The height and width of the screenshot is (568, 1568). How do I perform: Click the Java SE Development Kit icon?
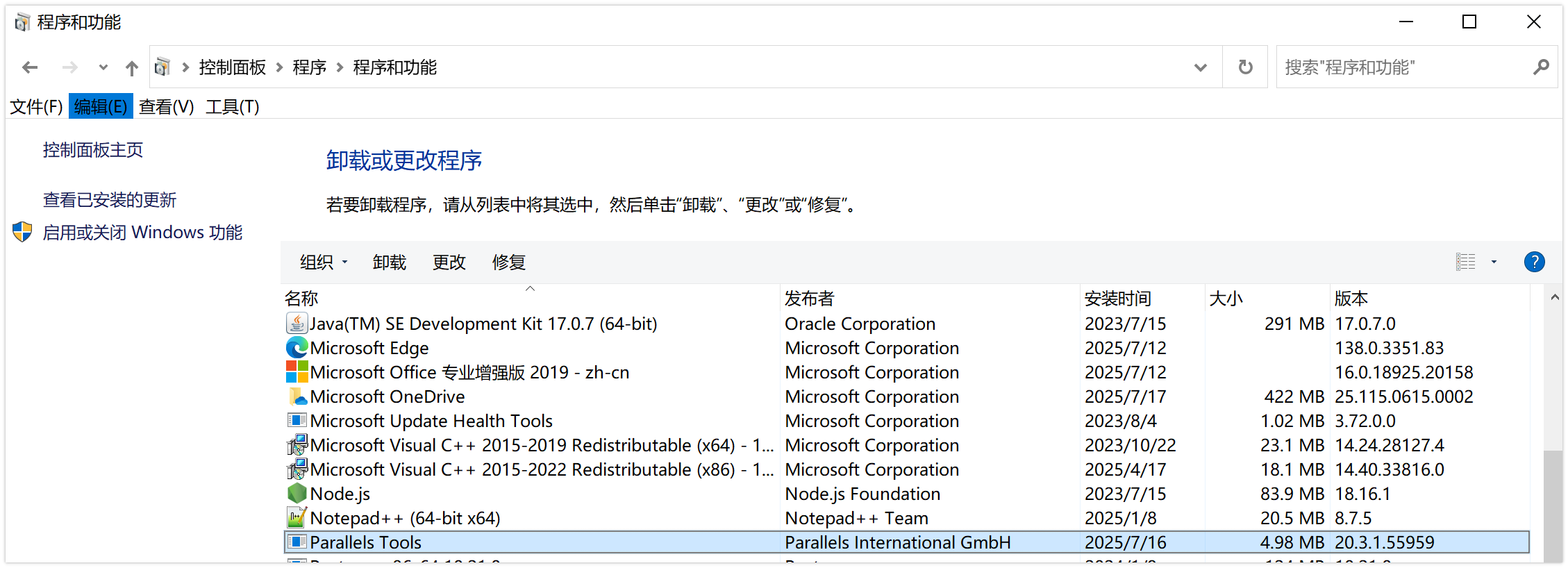tap(297, 323)
